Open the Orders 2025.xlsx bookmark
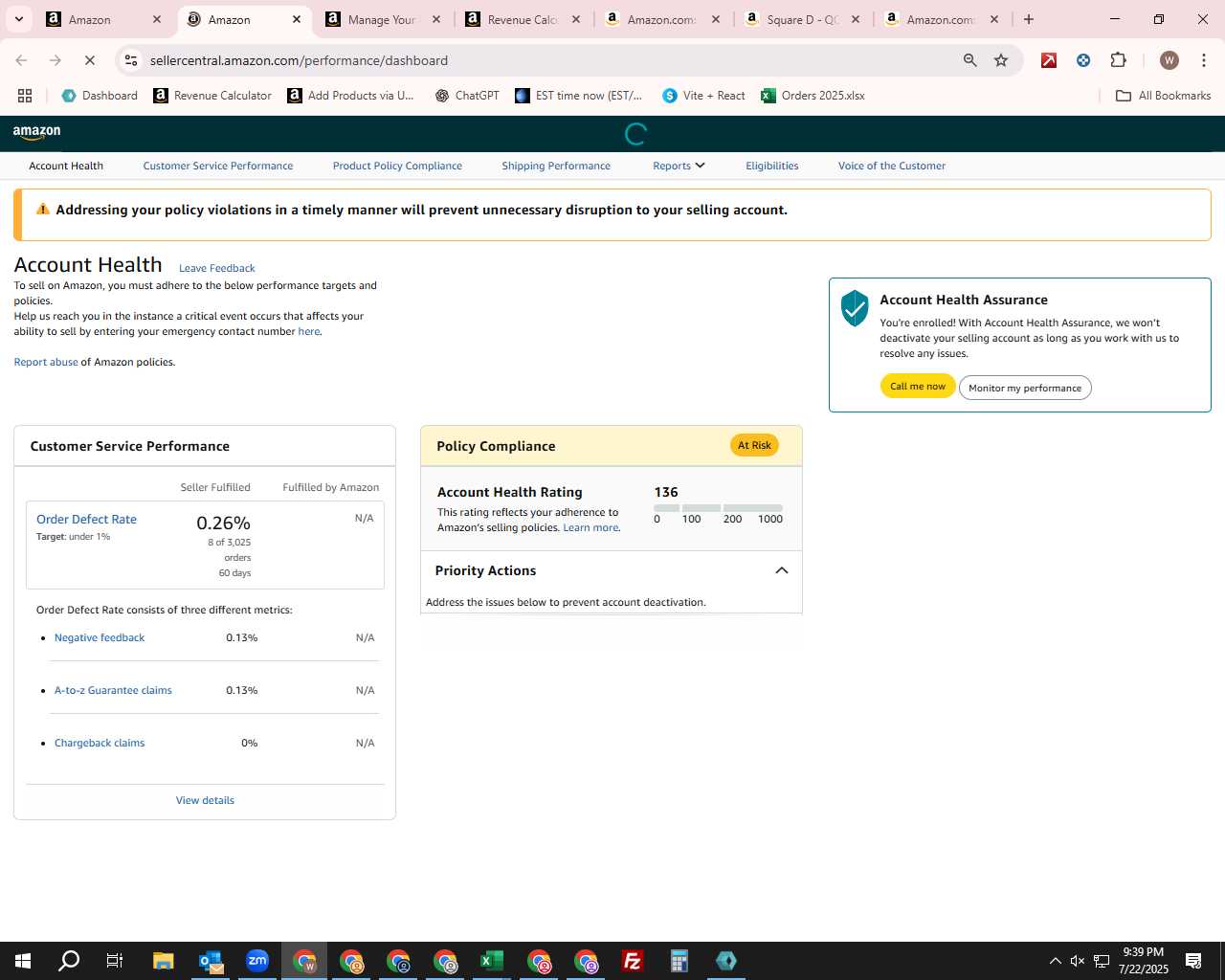Screen dimensions: 1225x980 [813, 96]
